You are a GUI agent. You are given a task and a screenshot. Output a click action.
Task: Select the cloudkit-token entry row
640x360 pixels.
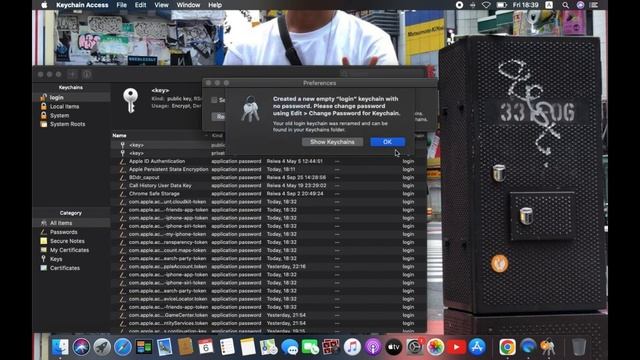point(269,202)
